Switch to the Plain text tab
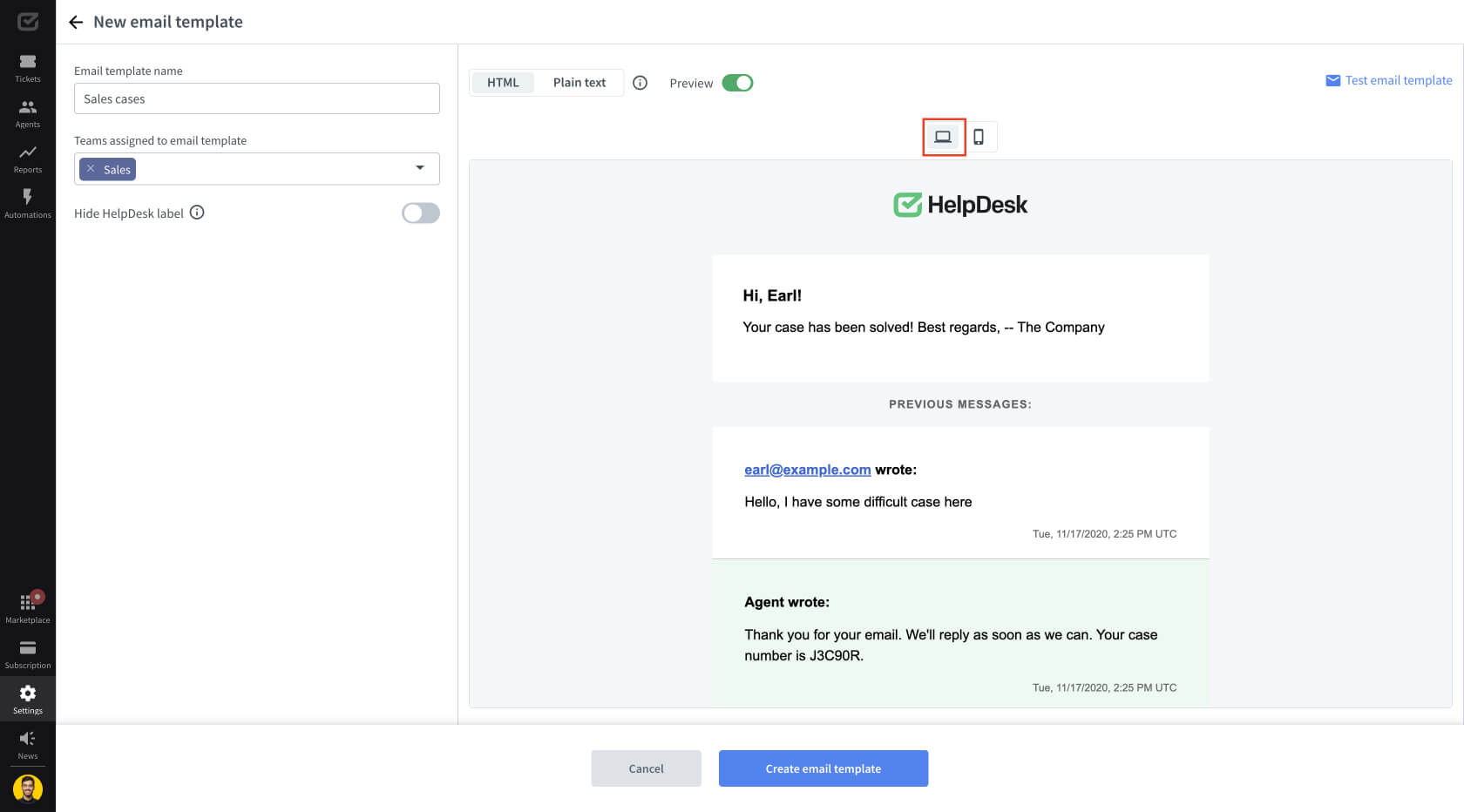 (x=579, y=83)
